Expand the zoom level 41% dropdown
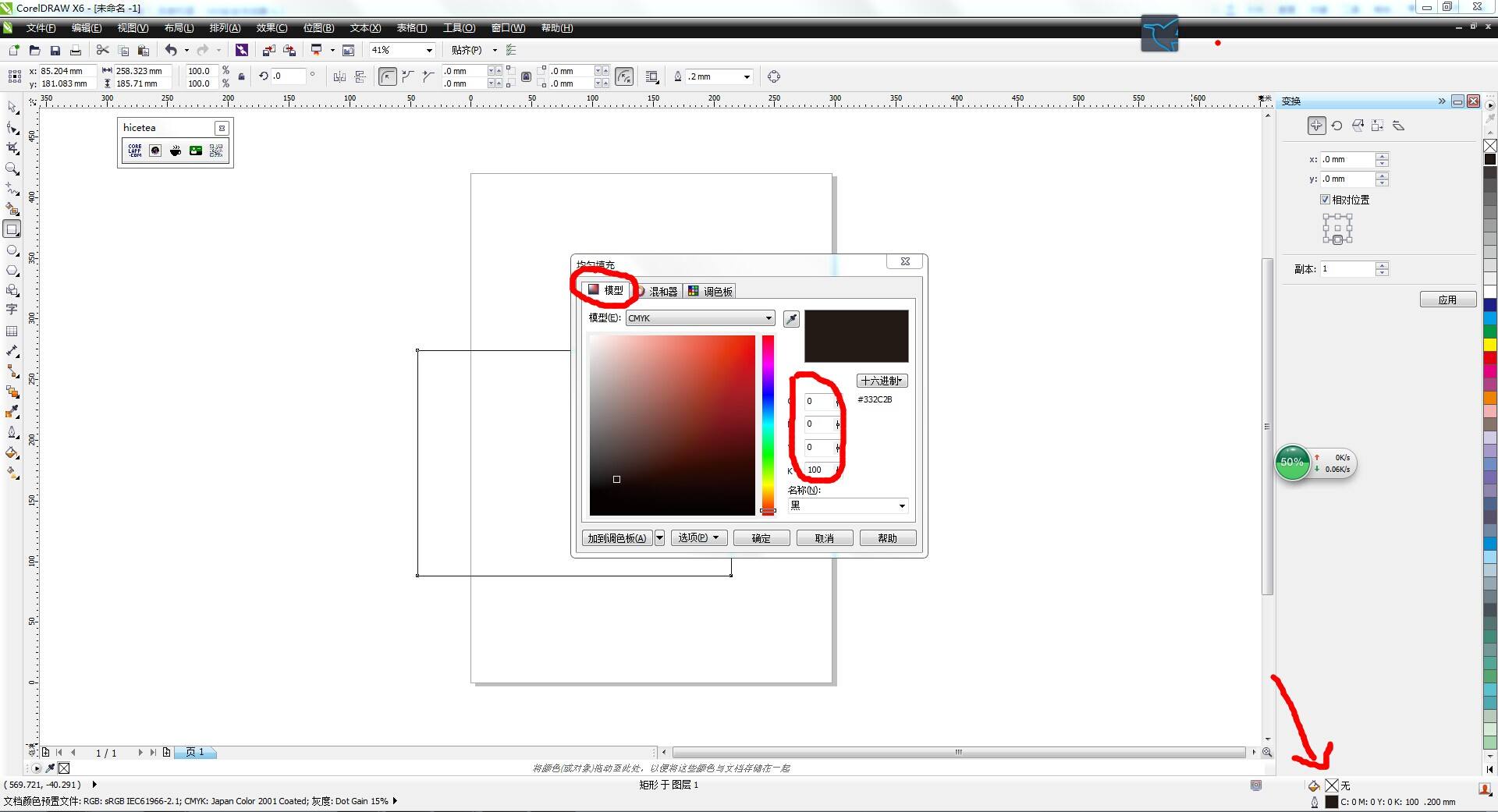Image resolution: width=1498 pixels, height=812 pixels. [x=429, y=51]
